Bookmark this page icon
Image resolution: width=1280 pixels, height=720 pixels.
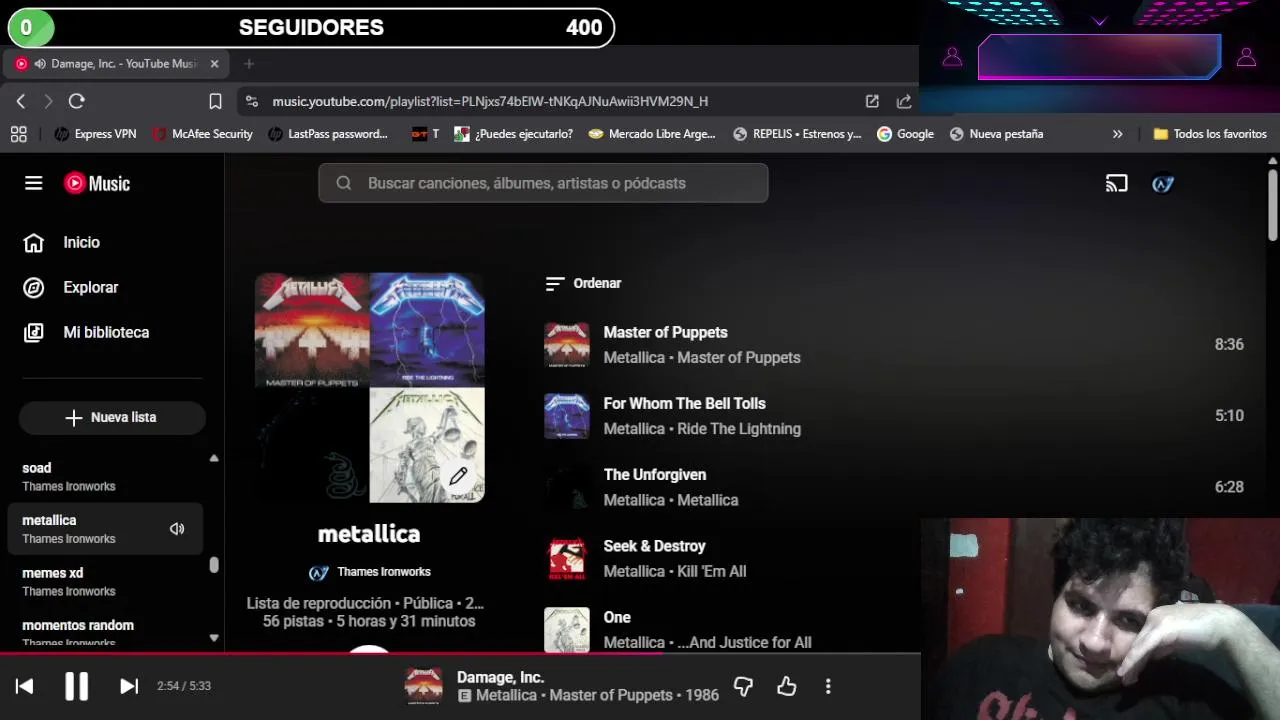click(x=215, y=101)
